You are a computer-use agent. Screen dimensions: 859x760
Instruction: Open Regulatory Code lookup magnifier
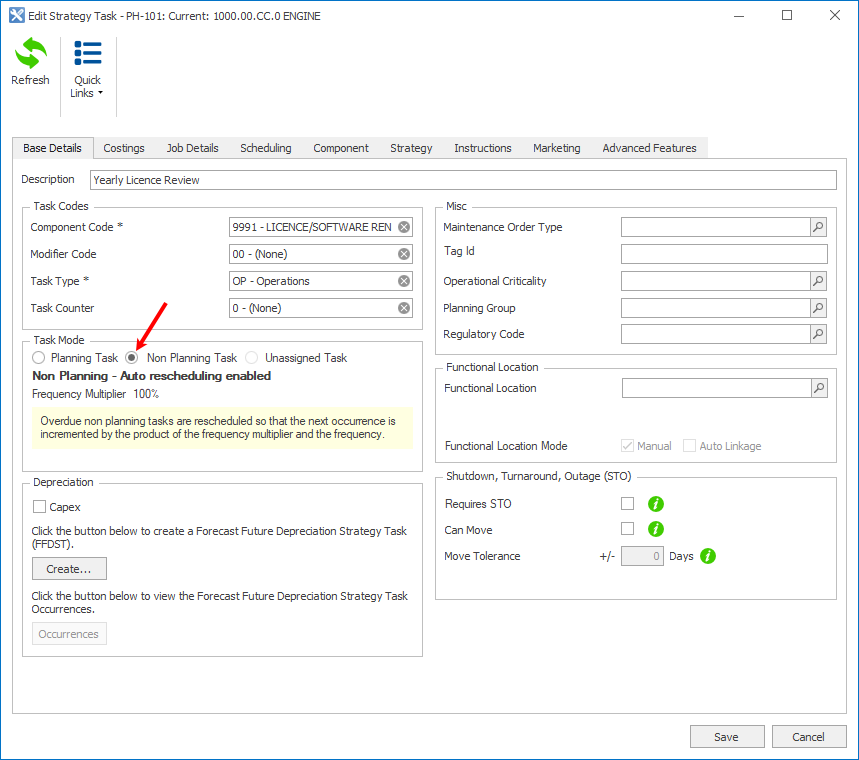(818, 334)
